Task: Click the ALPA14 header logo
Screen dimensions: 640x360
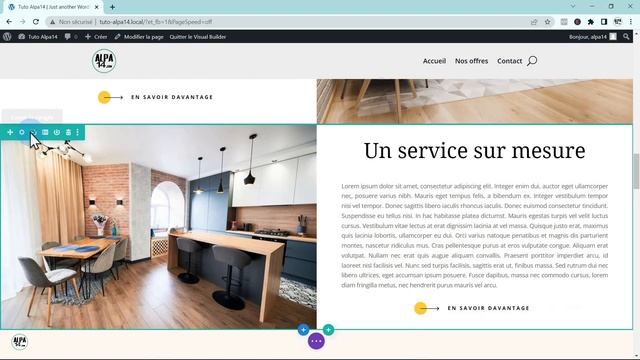Action: (x=104, y=61)
